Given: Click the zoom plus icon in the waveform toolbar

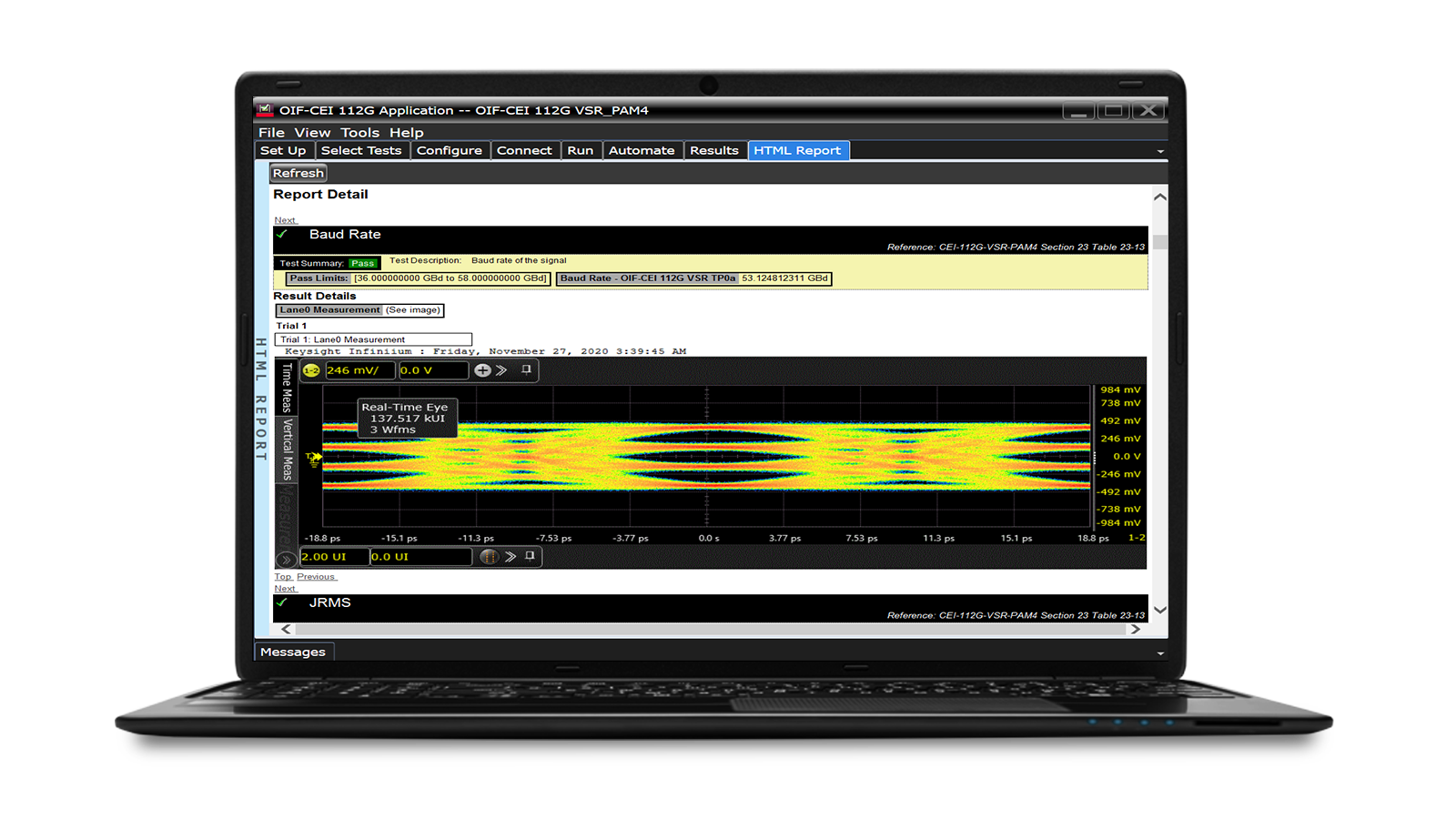Looking at the screenshot, I should [482, 370].
